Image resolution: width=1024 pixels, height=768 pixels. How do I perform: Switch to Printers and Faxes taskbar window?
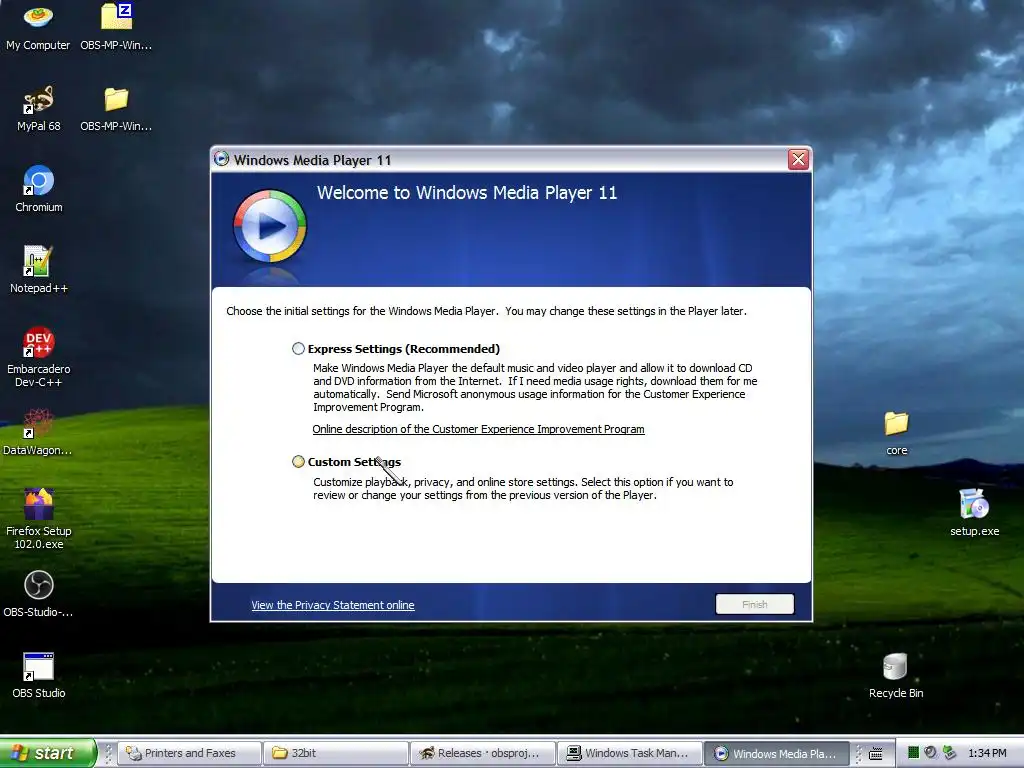189,753
